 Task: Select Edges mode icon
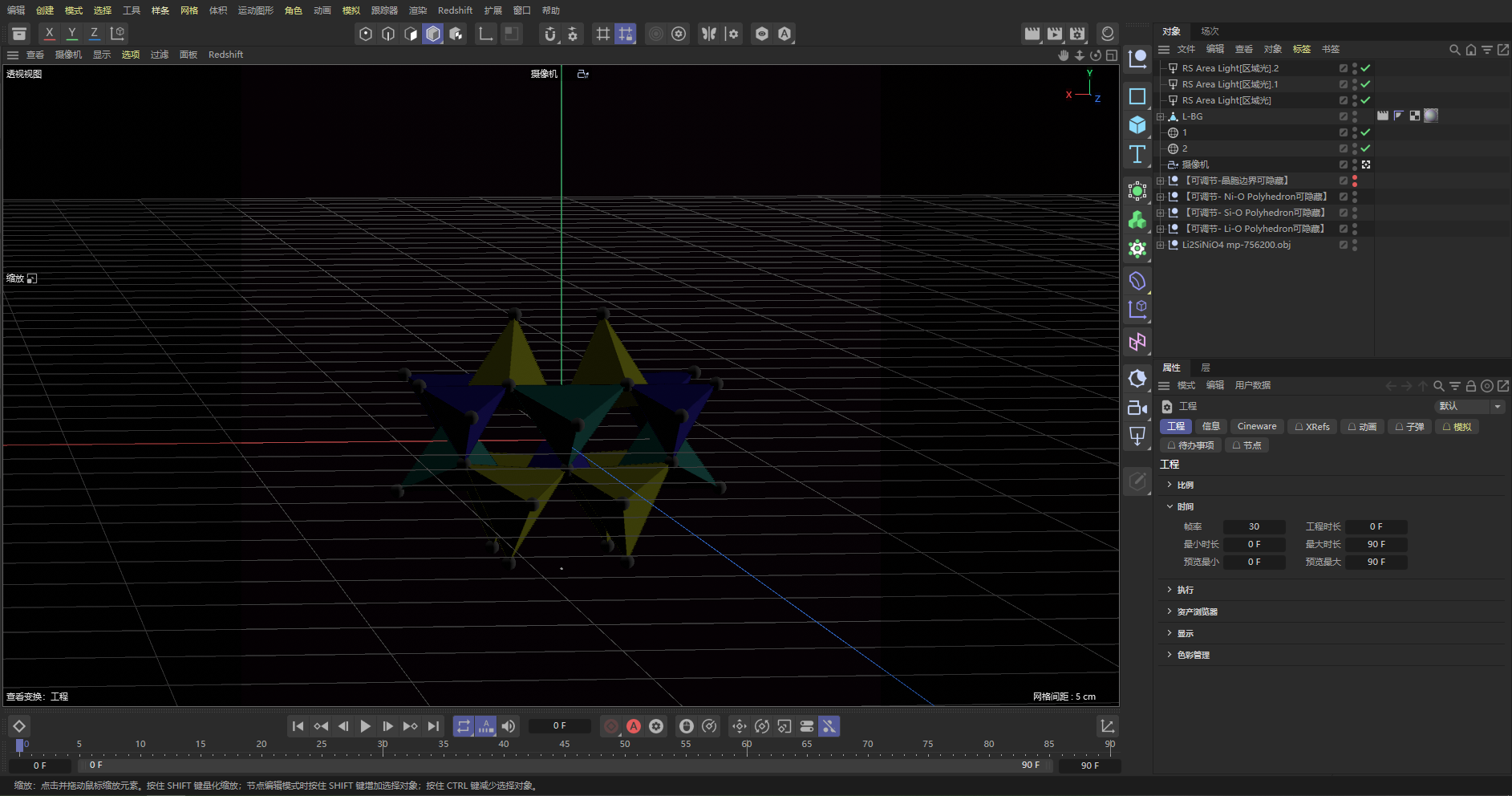click(x=388, y=34)
